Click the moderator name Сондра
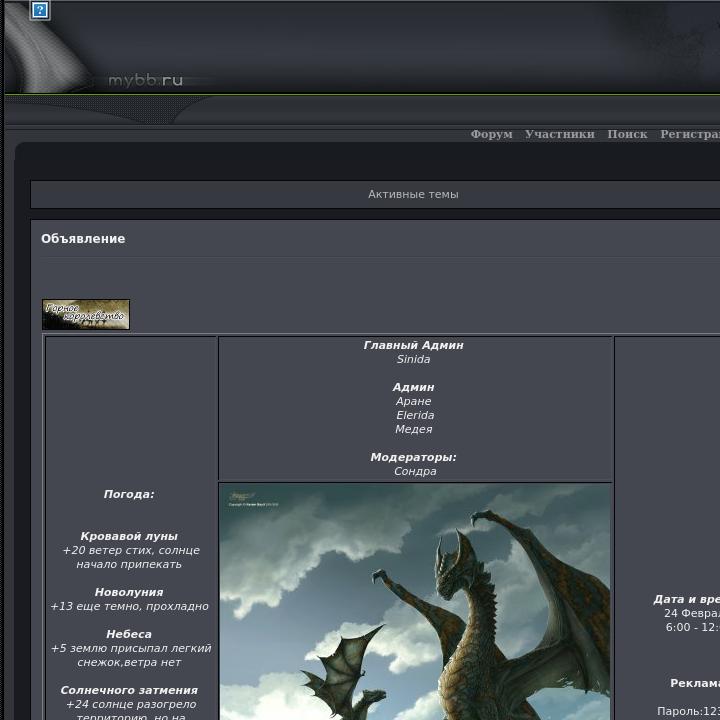Viewport: 720px width, 720px height. [x=415, y=471]
